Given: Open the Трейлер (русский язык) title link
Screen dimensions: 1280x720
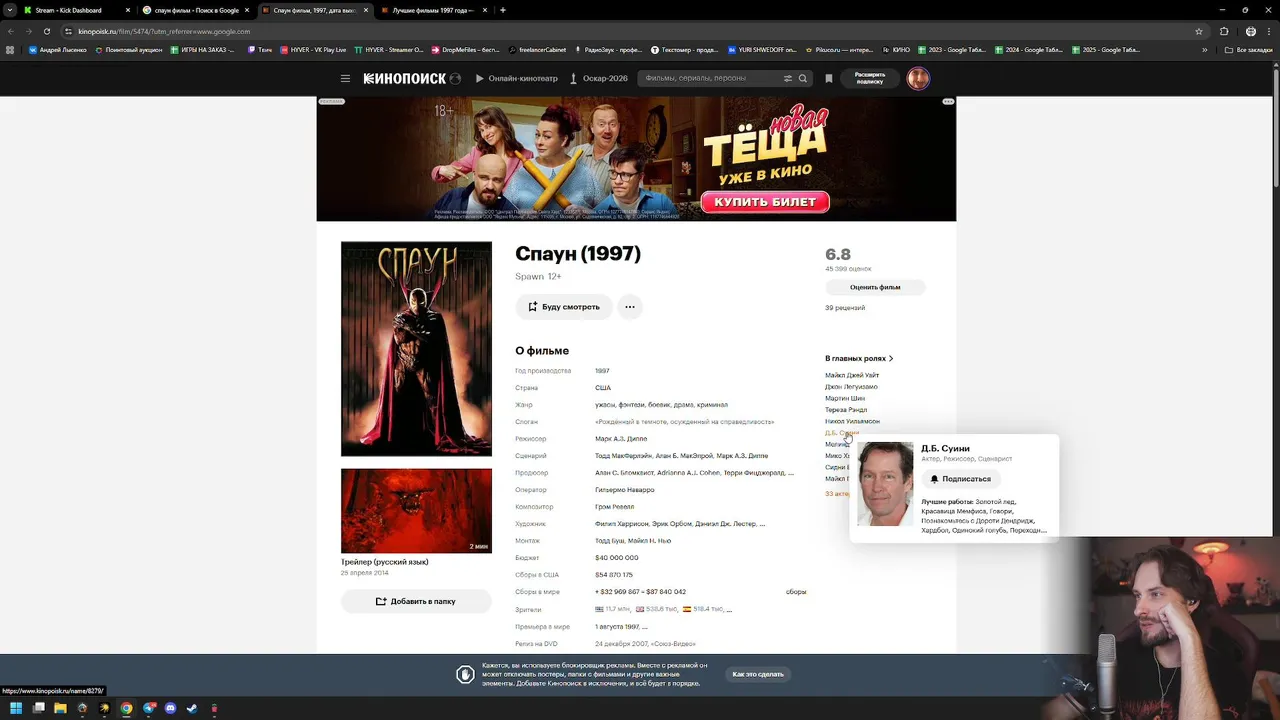Looking at the screenshot, I should [384, 562].
